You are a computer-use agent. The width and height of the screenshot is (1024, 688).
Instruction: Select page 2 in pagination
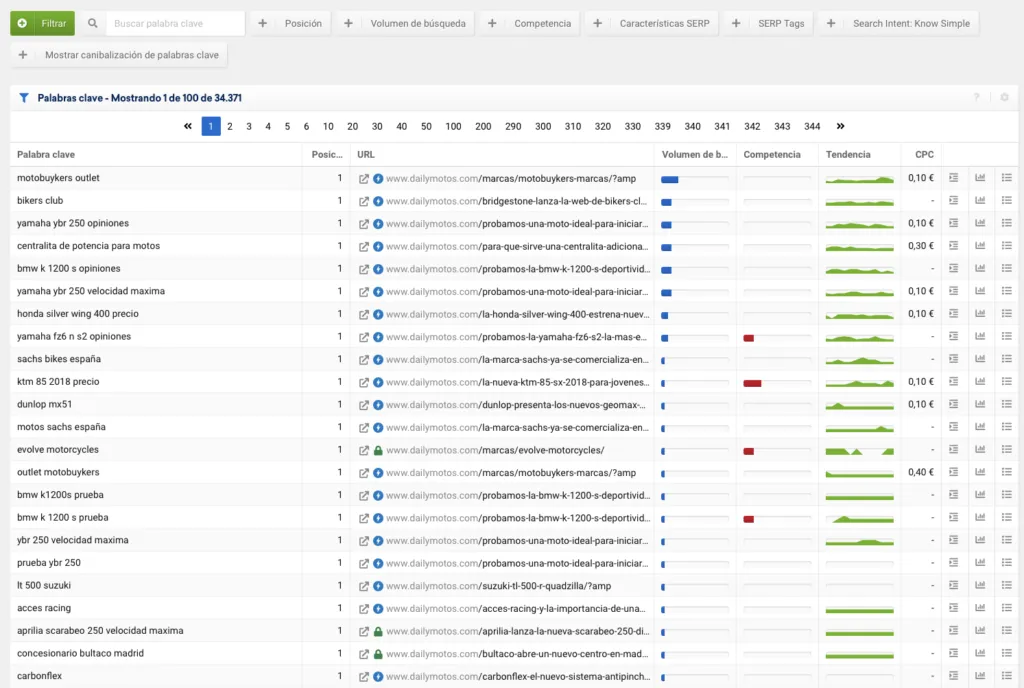click(x=230, y=127)
